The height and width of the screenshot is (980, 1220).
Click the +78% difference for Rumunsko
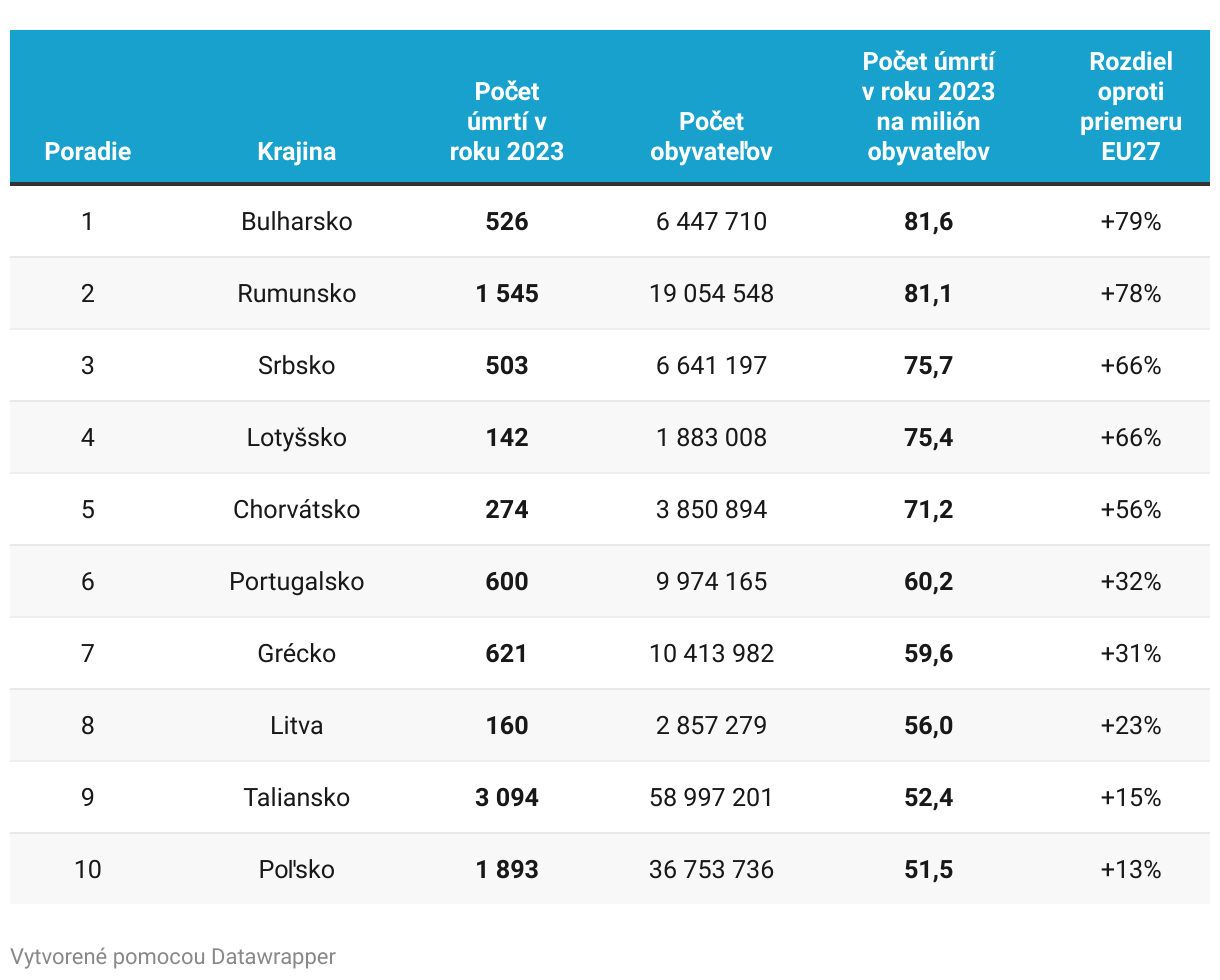tap(1130, 294)
